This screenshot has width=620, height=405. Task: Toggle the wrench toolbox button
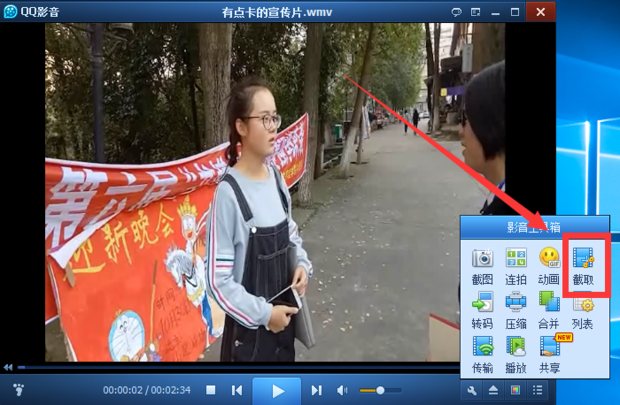coord(472,390)
